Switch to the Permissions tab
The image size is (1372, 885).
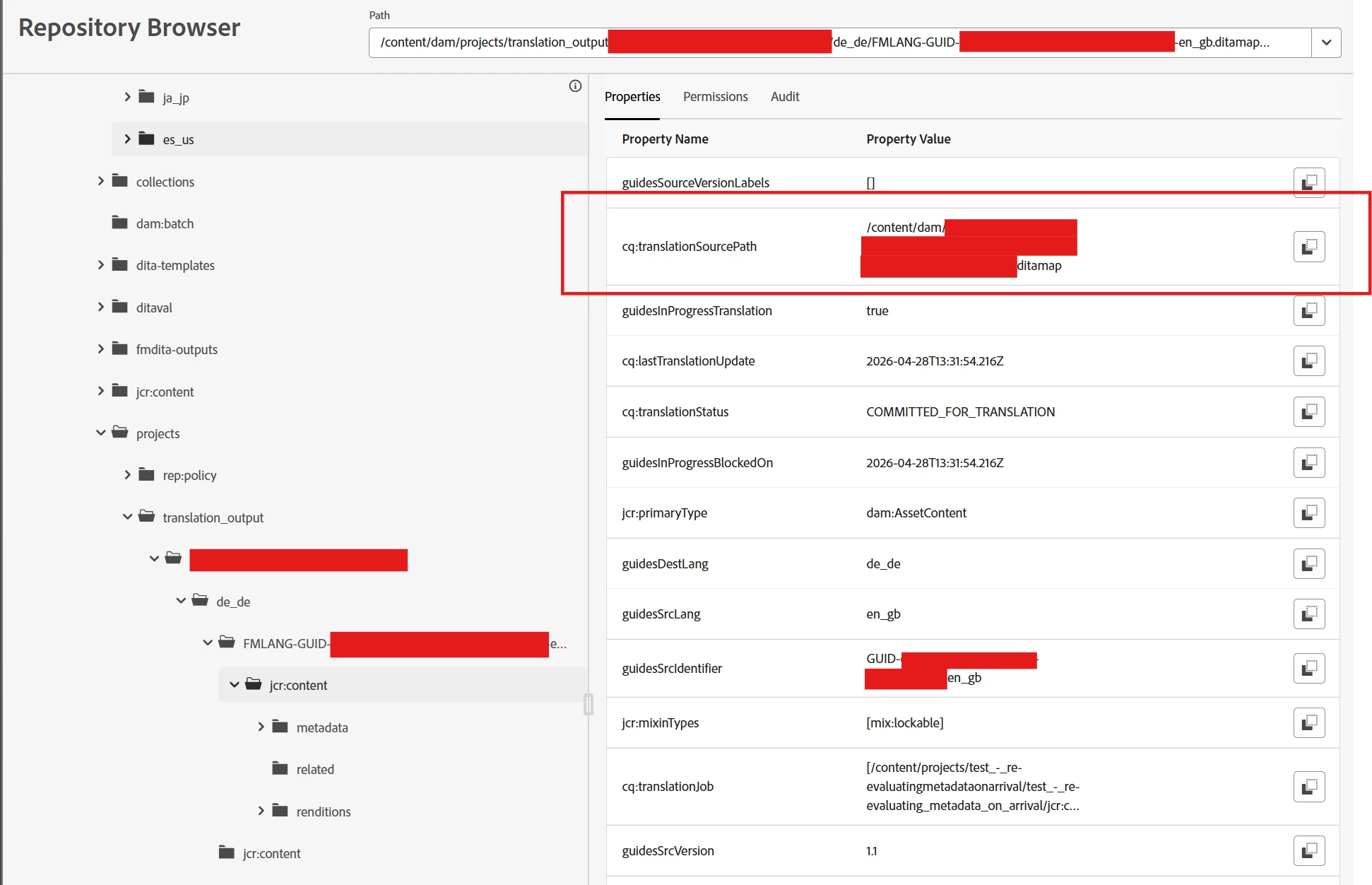715,97
